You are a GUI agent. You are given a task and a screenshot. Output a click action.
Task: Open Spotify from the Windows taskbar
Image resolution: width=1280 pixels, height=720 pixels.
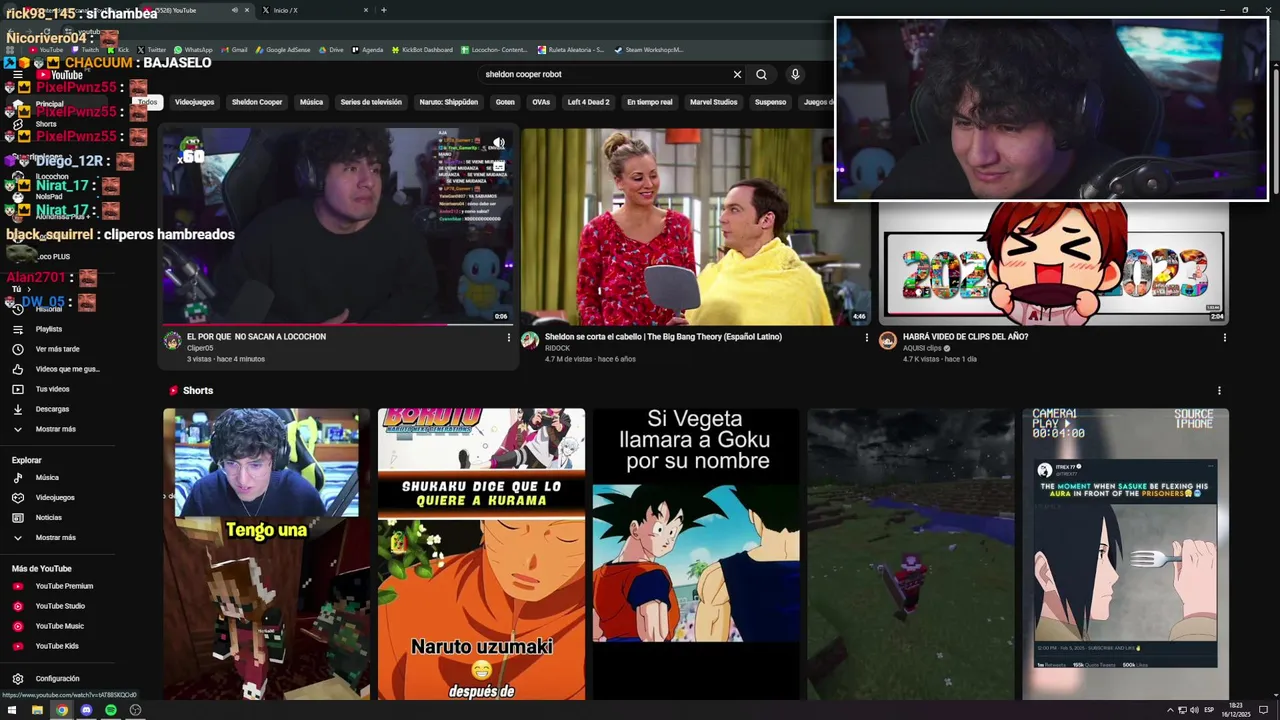point(110,710)
